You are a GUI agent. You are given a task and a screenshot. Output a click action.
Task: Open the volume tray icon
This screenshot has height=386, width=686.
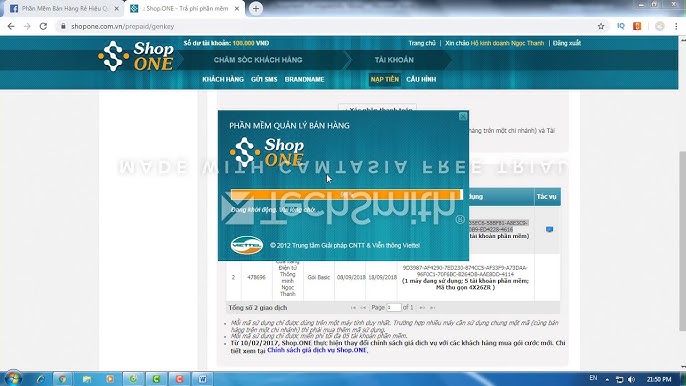(631, 379)
